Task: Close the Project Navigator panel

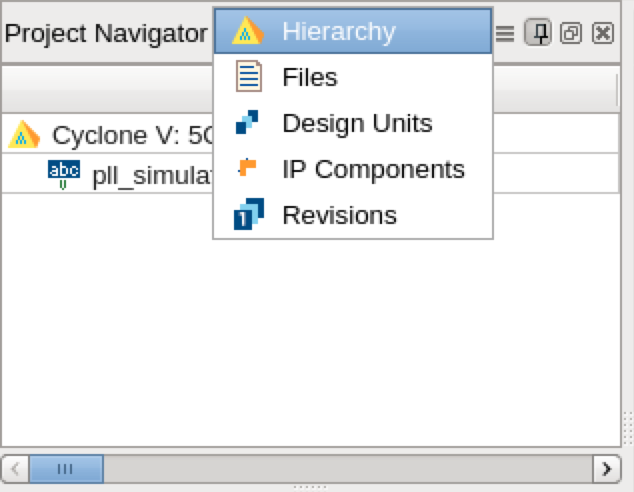Action: pyautogui.click(x=603, y=33)
